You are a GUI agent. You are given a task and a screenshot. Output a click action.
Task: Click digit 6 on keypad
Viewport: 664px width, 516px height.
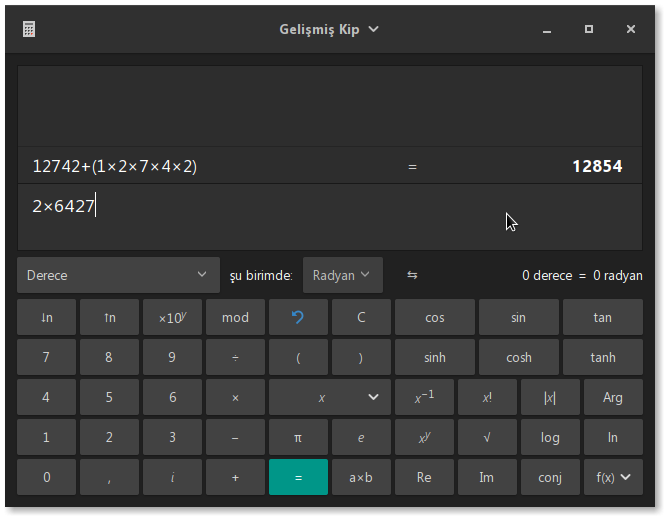(x=172, y=397)
